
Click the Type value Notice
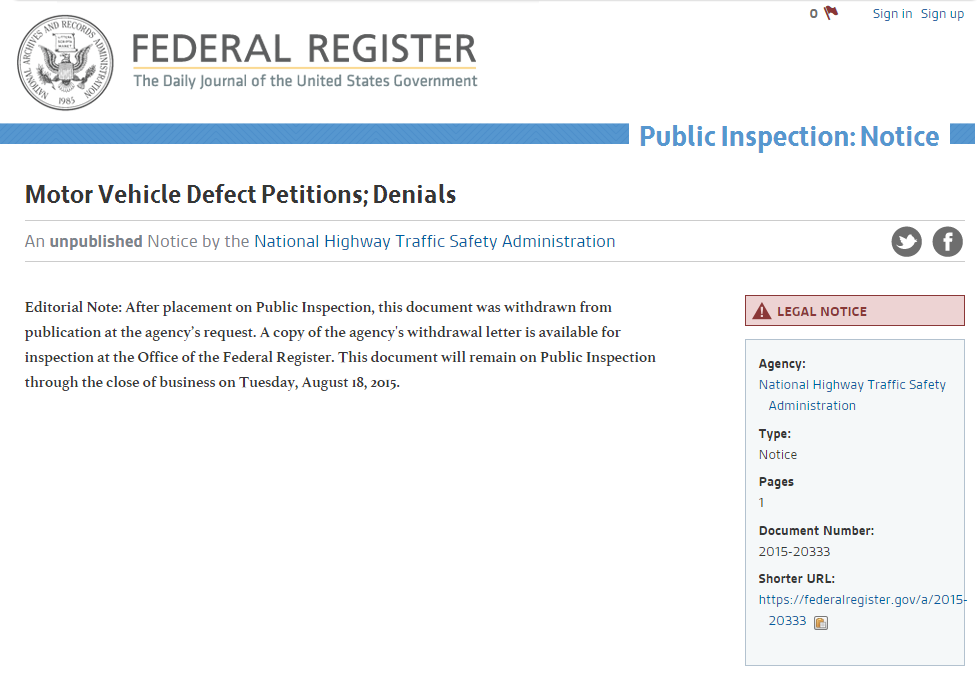click(778, 455)
